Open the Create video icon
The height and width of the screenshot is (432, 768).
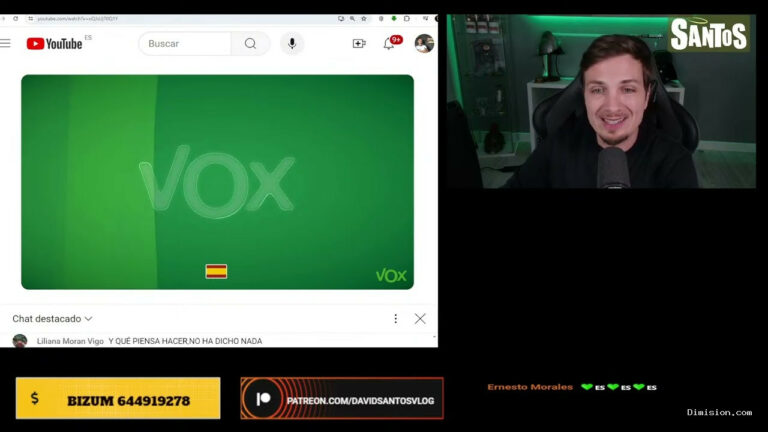(x=359, y=44)
